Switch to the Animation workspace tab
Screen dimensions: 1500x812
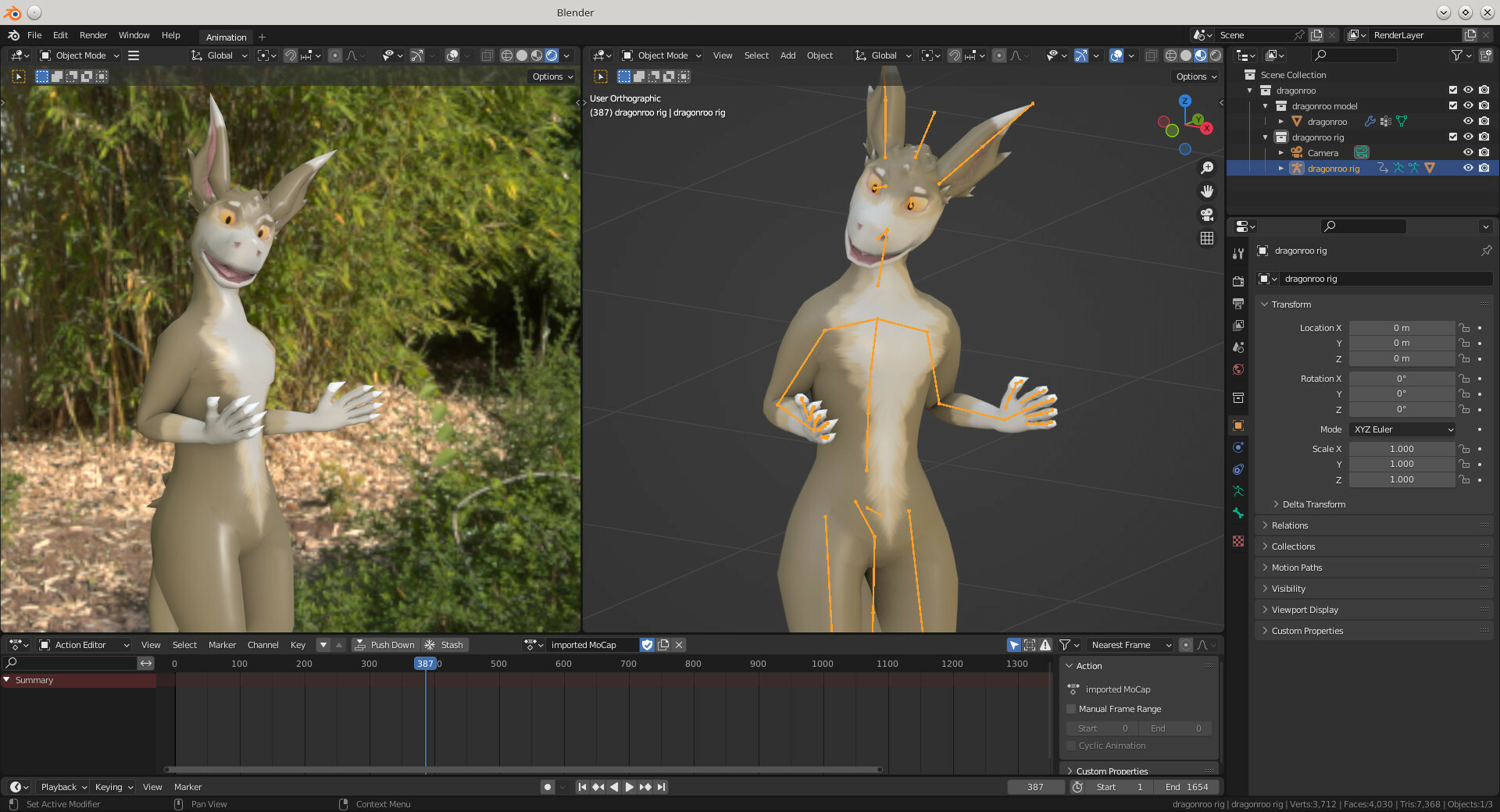click(x=225, y=37)
